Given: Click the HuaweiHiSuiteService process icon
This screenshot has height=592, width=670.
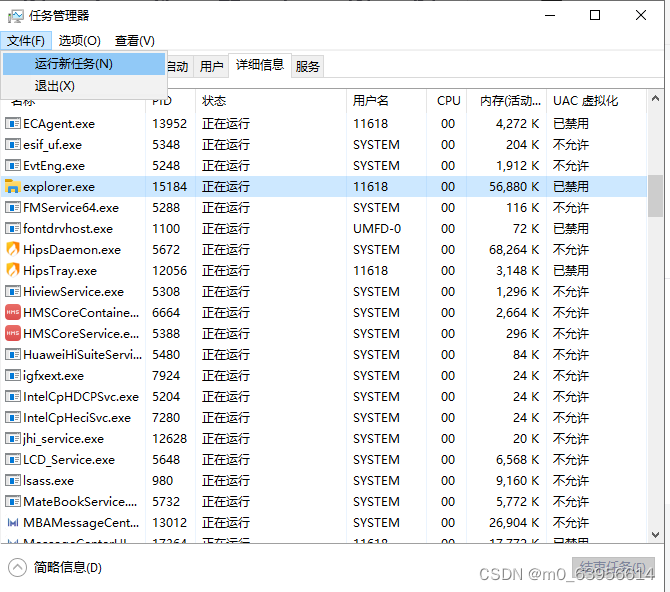Looking at the screenshot, I should point(13,354).
